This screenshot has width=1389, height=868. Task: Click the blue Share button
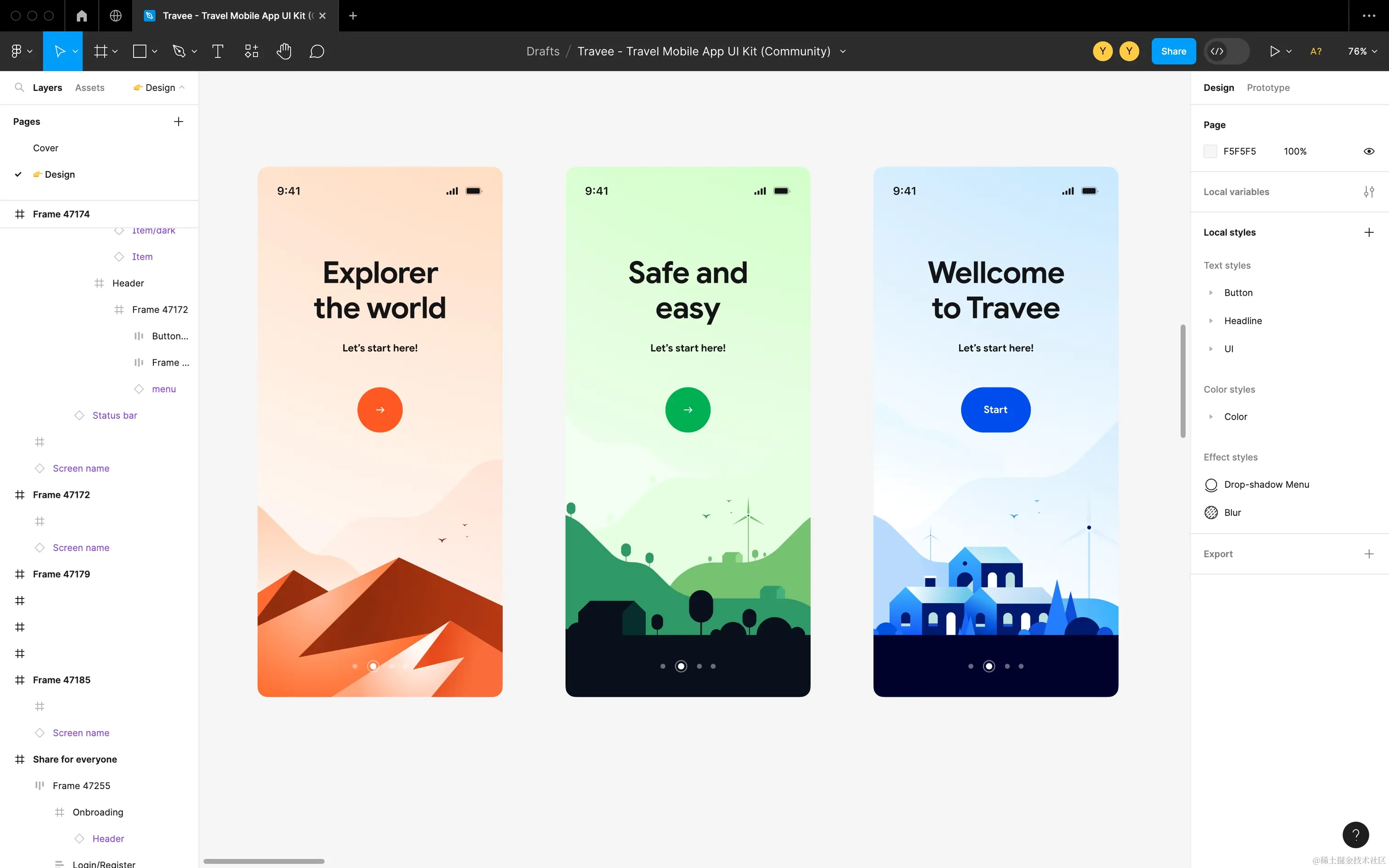(1173, 51)
